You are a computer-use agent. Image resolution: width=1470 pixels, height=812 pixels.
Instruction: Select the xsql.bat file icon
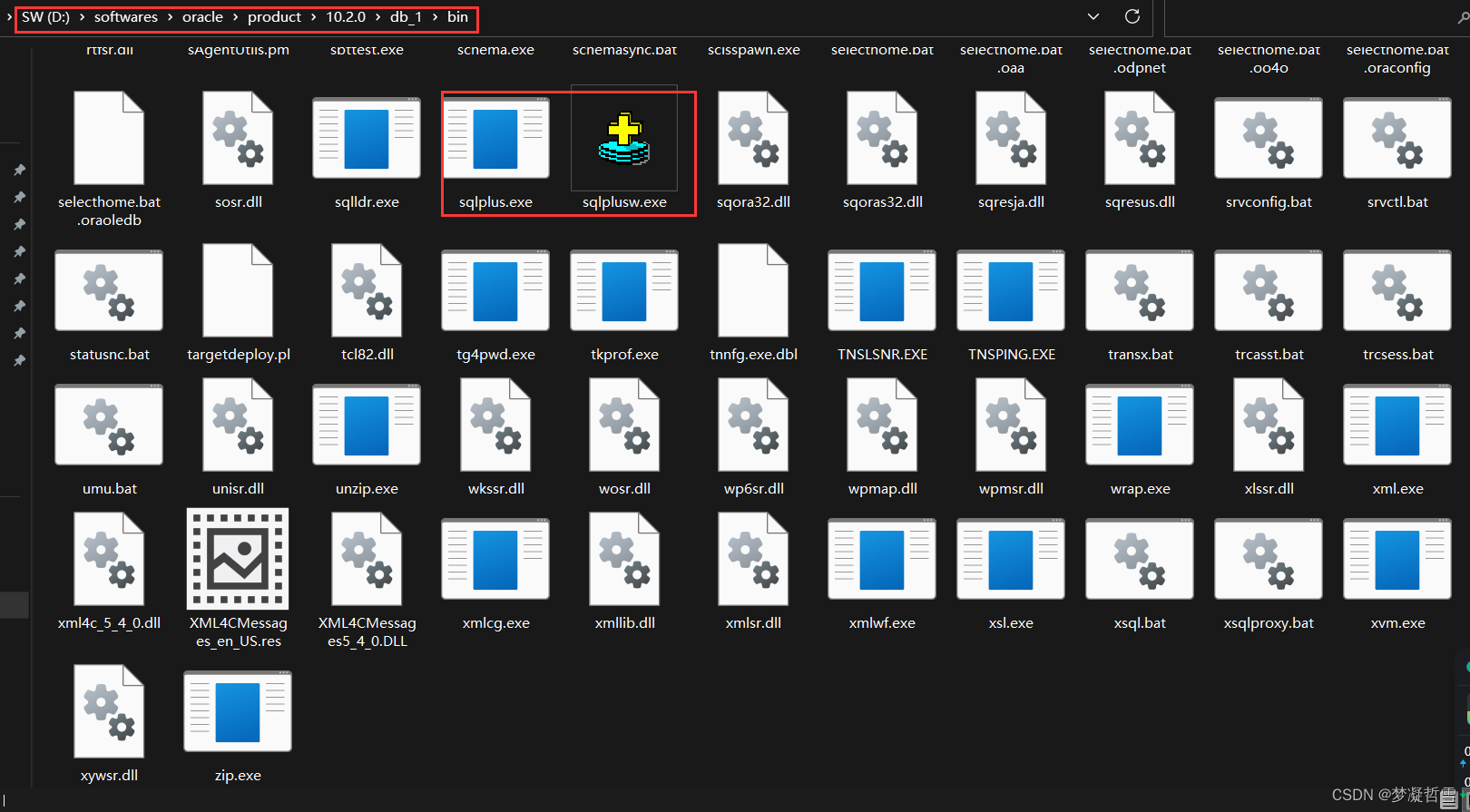pyautogui.click(x=1140, y=560)
